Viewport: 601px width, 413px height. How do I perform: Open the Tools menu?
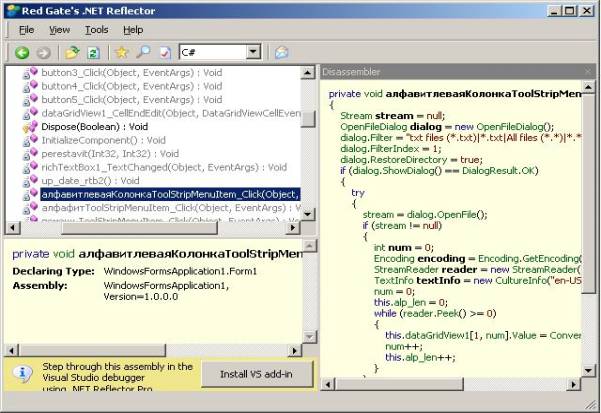point(97,30)
